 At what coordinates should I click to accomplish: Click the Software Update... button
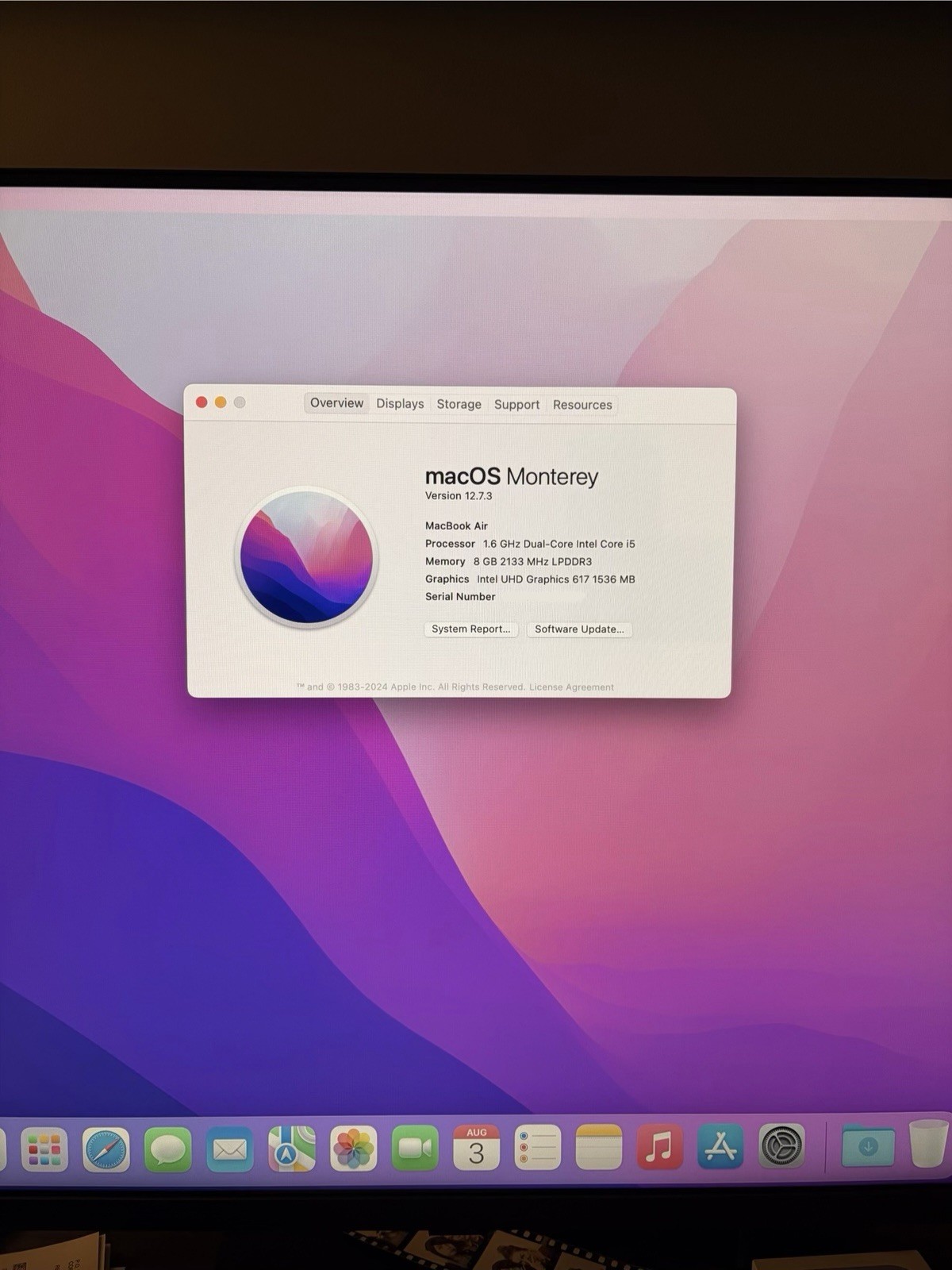click(579, 629)
